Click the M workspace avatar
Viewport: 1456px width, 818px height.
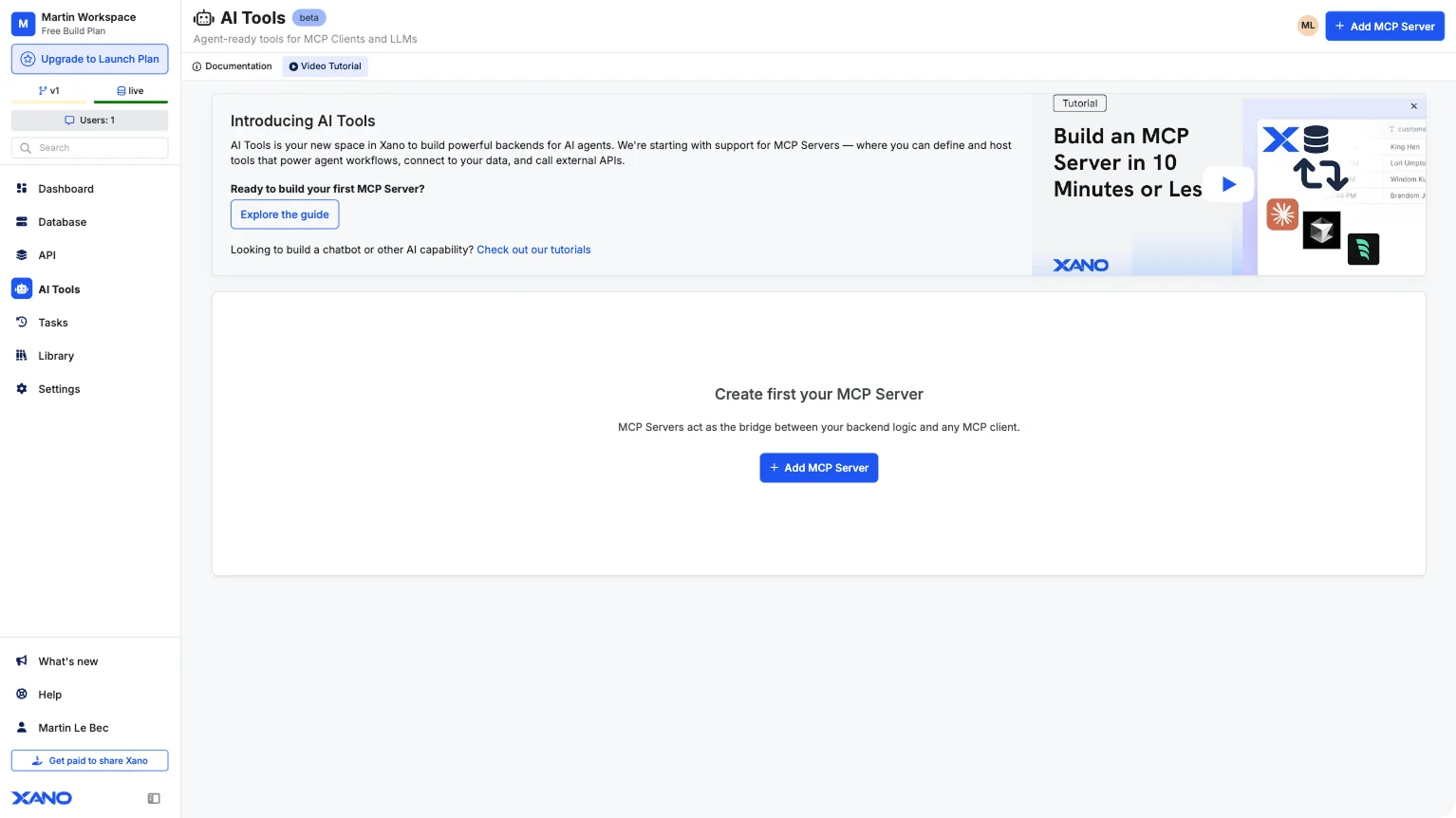coord(24,24)
